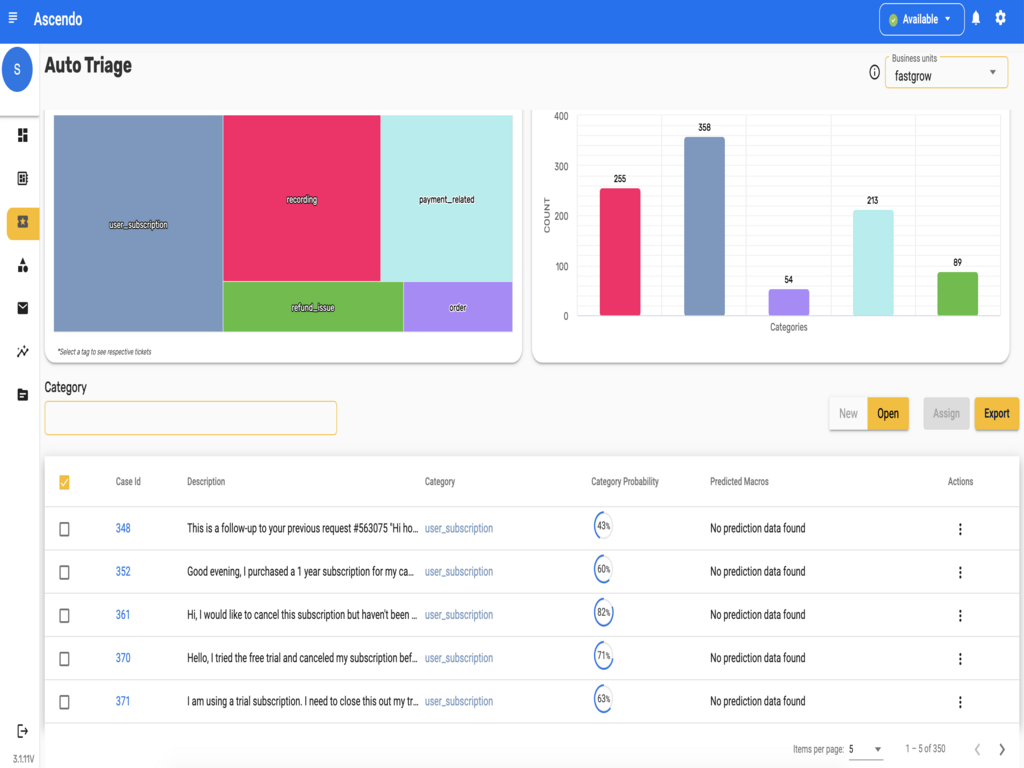The height and width of the screenshot is (768, 1024).
Task: Open the Items per page dropdown
Action: tap(866, 749)
